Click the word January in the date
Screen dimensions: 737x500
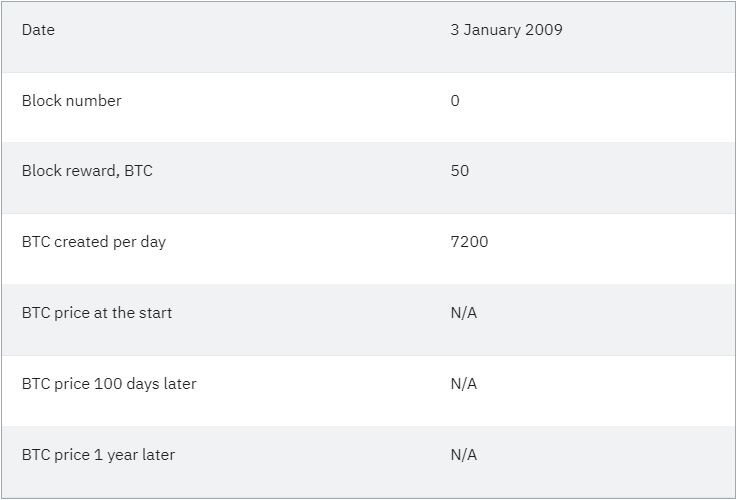pyautogui.click(x=494, y=30)
